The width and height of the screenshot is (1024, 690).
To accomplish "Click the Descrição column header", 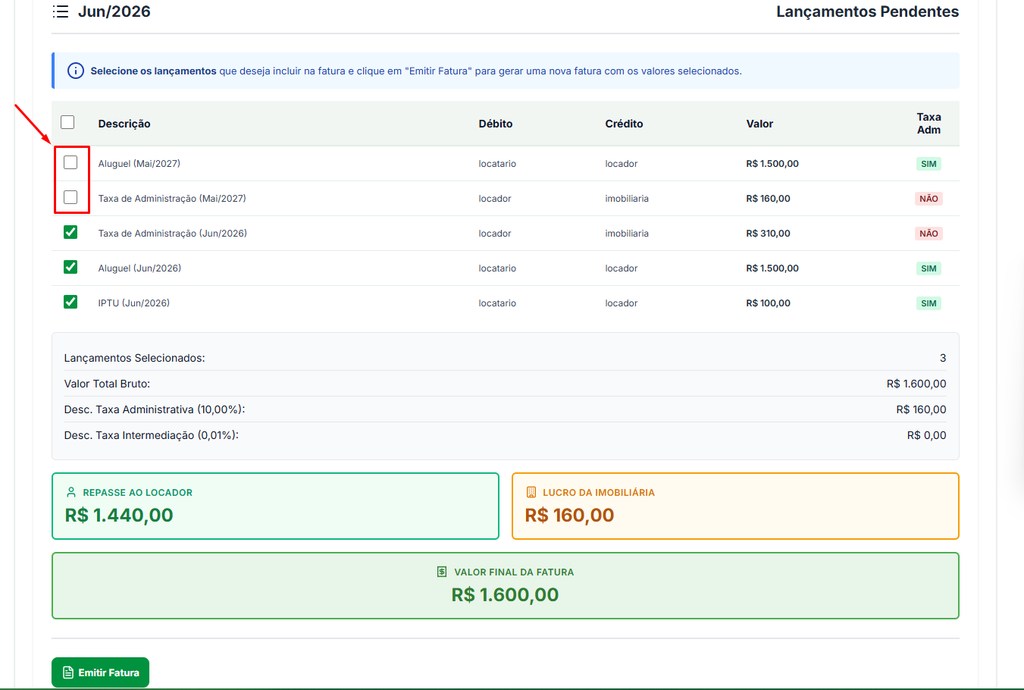I will [124, 124].
